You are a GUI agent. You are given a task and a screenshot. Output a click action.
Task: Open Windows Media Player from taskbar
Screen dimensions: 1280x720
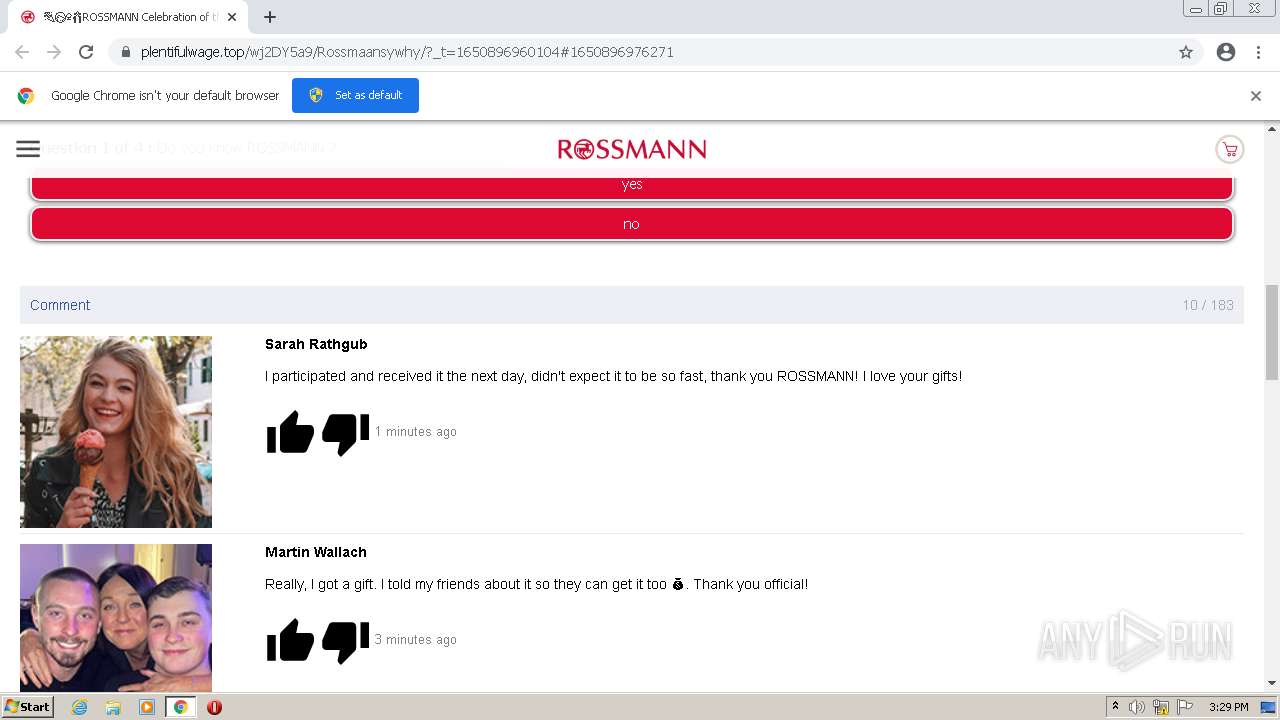pyautogui.click(x=147, y=707)
